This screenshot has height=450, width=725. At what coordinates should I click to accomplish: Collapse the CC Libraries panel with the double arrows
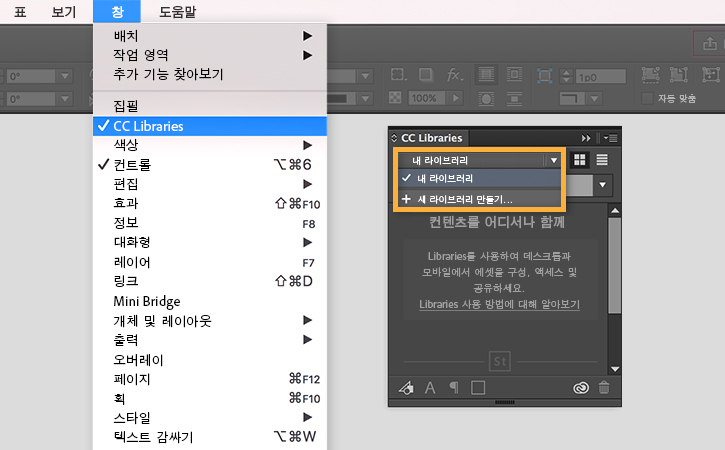[x=586, y=138]
